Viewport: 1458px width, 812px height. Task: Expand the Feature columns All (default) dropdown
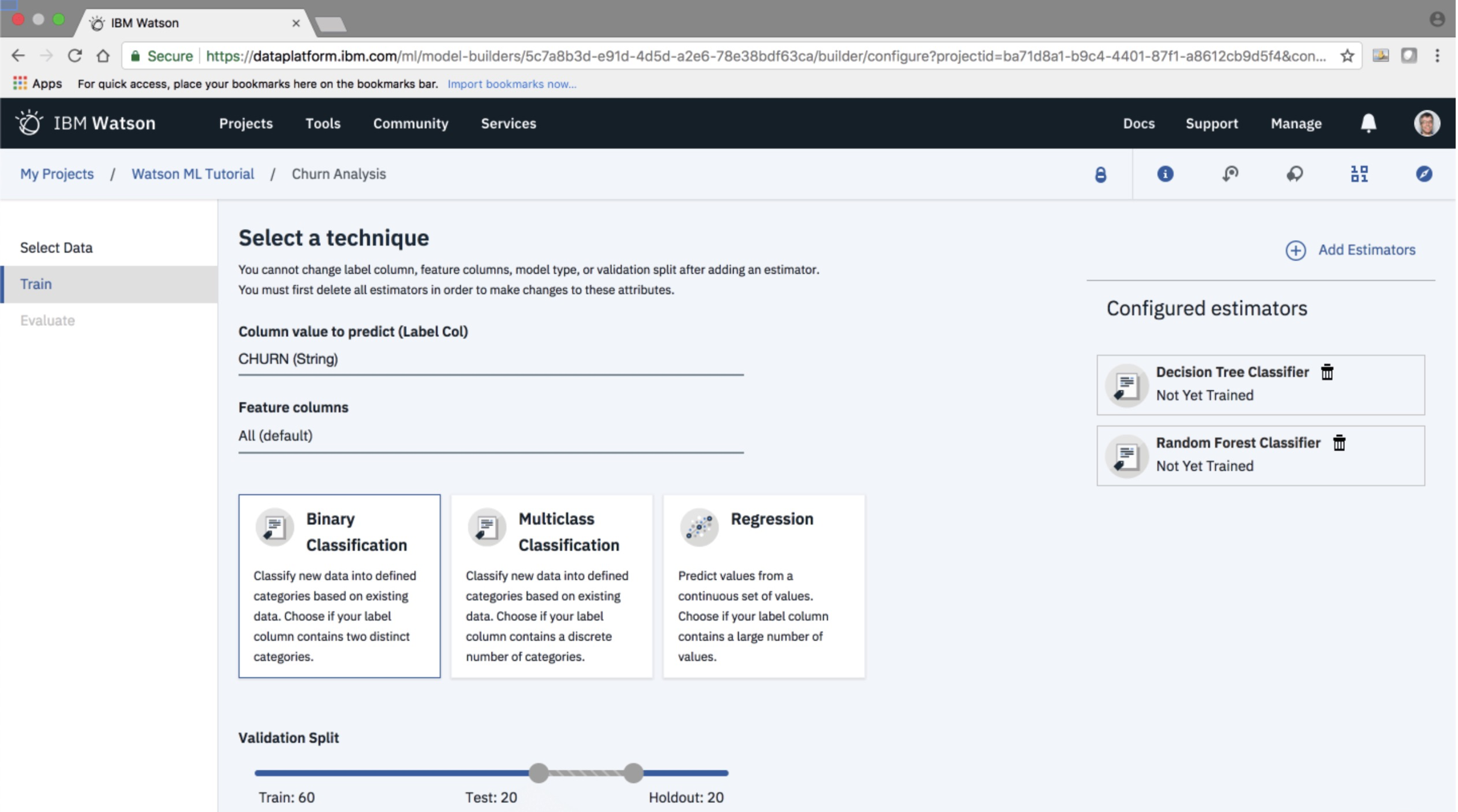[x=490, y=435]
